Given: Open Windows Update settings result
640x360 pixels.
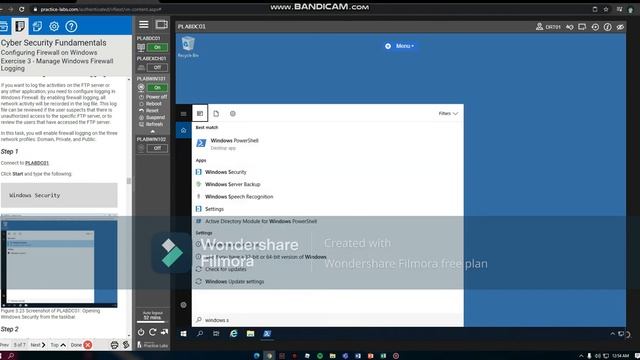Looking at the screenshot, I should point(328,282).
